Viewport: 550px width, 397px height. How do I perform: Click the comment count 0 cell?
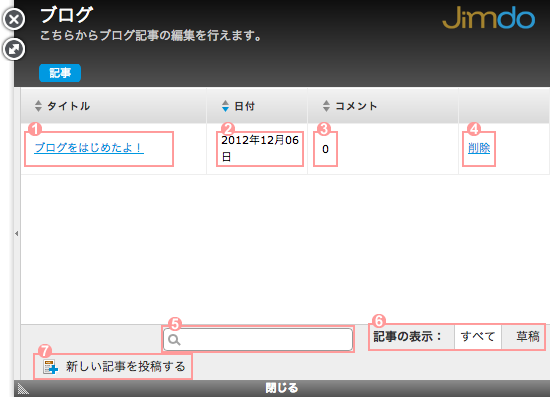pos(325,149)
